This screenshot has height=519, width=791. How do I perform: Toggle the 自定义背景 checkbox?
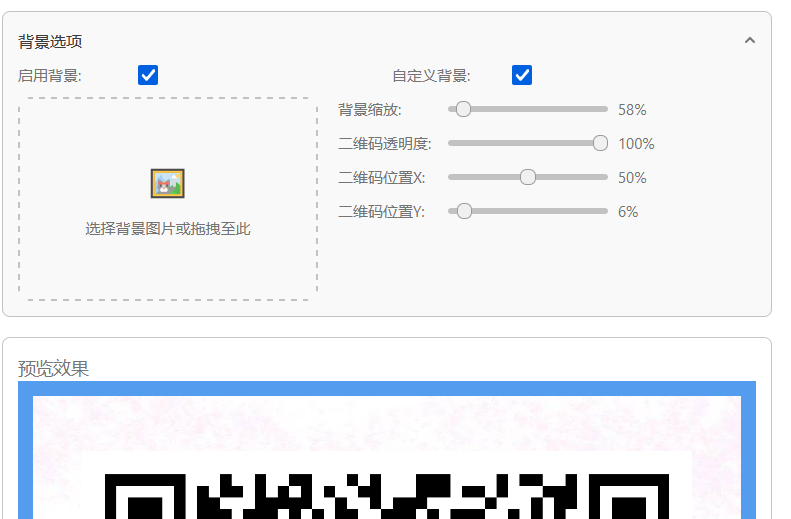click(x=522, y=75)
